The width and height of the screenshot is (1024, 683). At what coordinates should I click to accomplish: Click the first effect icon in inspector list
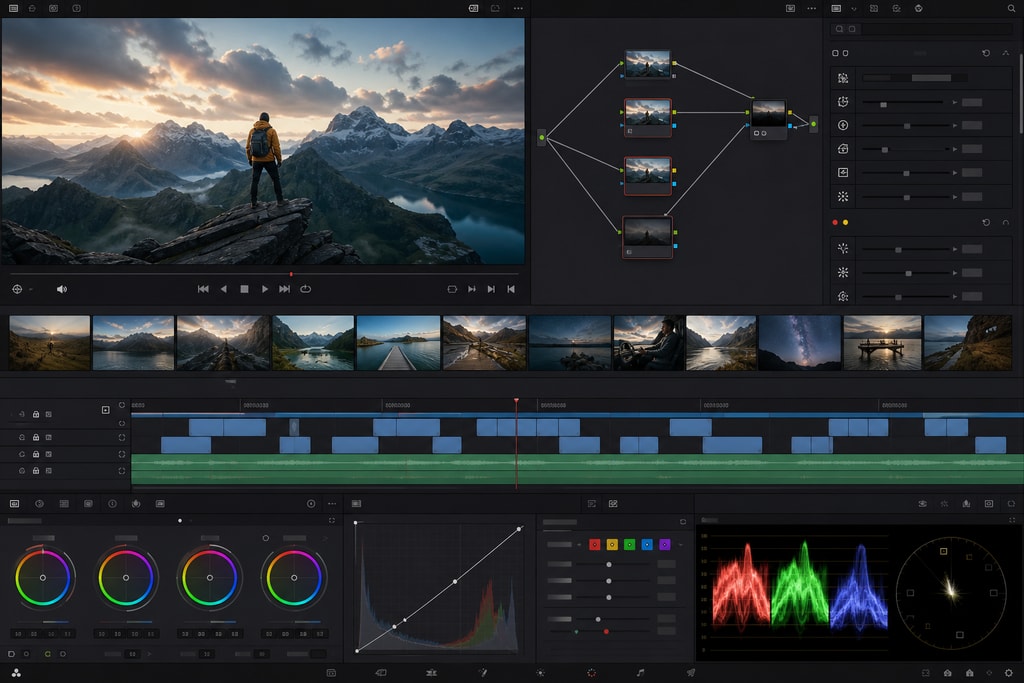tap(843, 78)
